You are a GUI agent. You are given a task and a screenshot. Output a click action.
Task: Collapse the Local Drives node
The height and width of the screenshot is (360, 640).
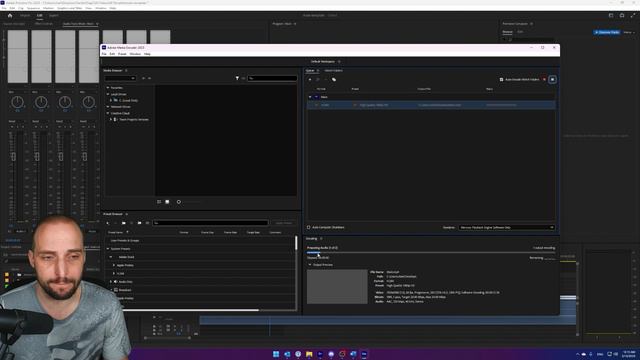point(108,94)
